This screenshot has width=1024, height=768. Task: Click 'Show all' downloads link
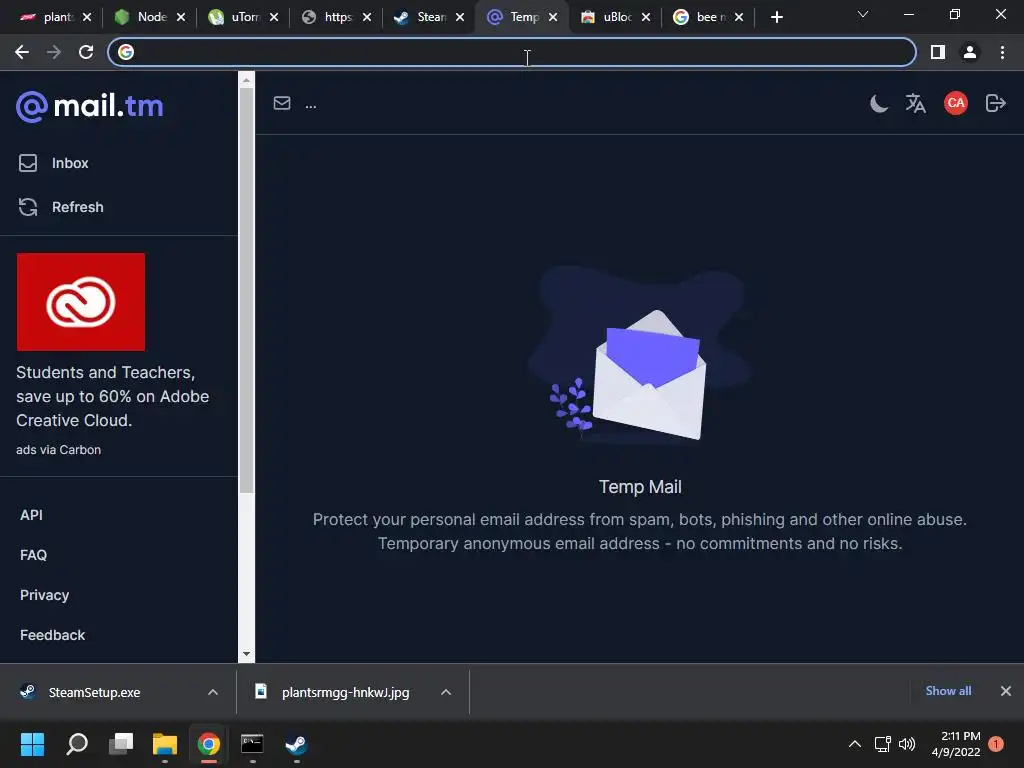point(948,691)
